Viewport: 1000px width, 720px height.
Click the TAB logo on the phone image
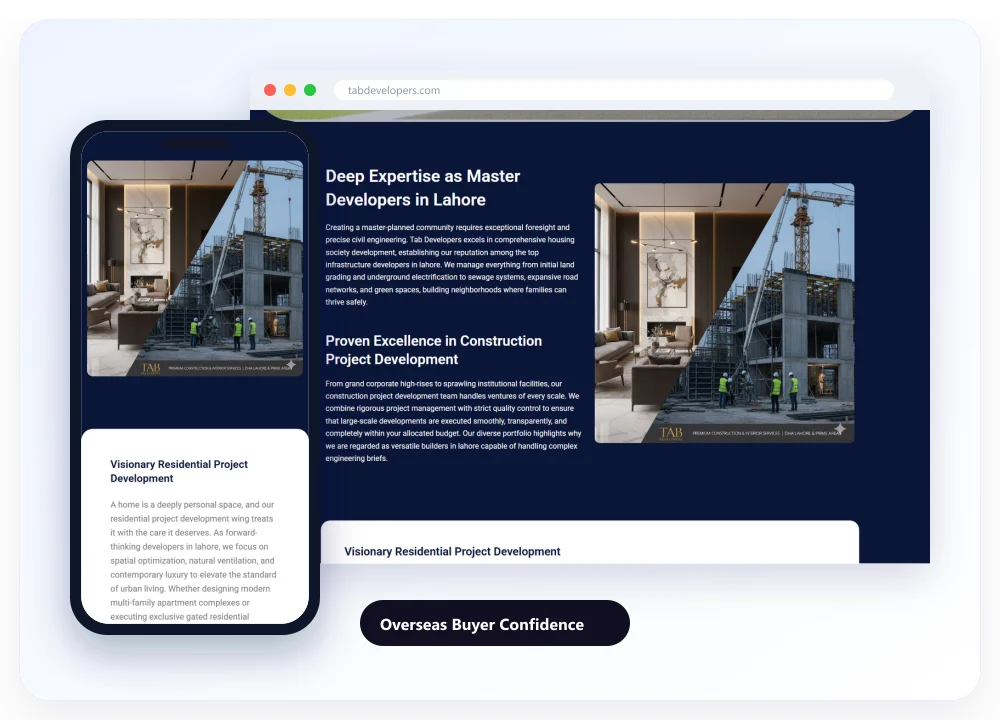pos(151,368)
